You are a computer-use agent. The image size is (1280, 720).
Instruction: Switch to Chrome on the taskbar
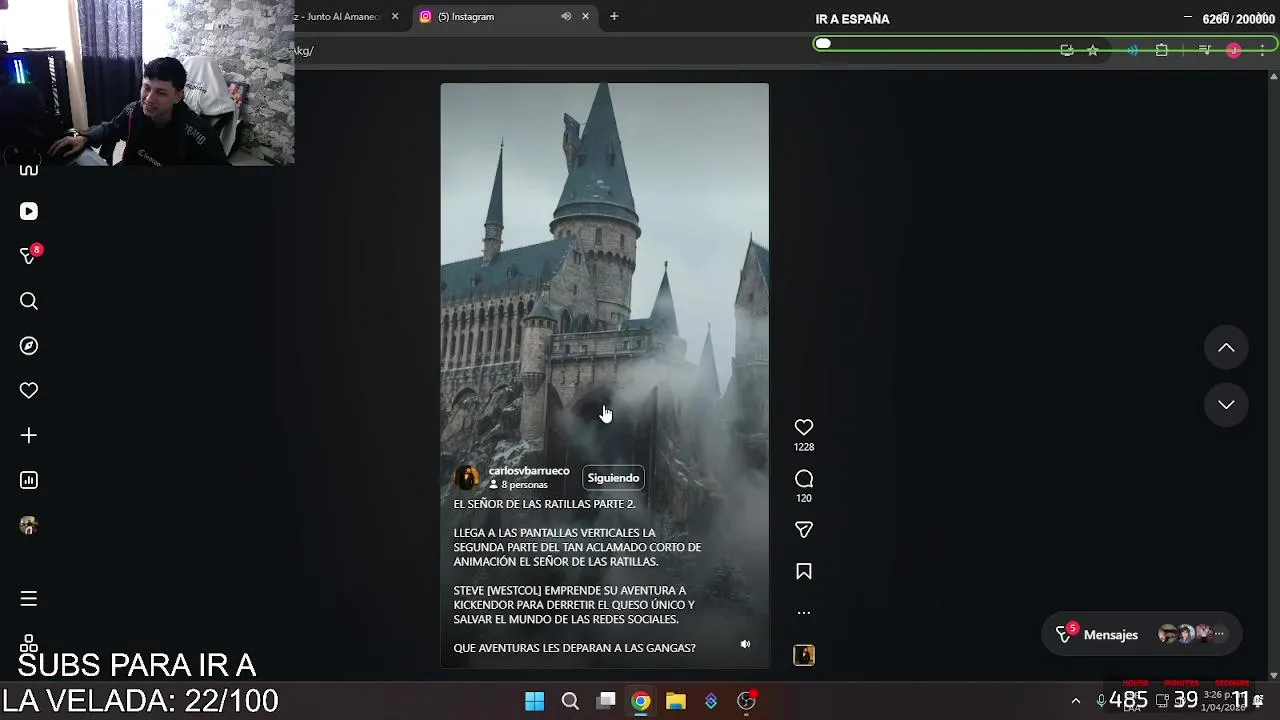pyautogui.click(x=641, y=701)
